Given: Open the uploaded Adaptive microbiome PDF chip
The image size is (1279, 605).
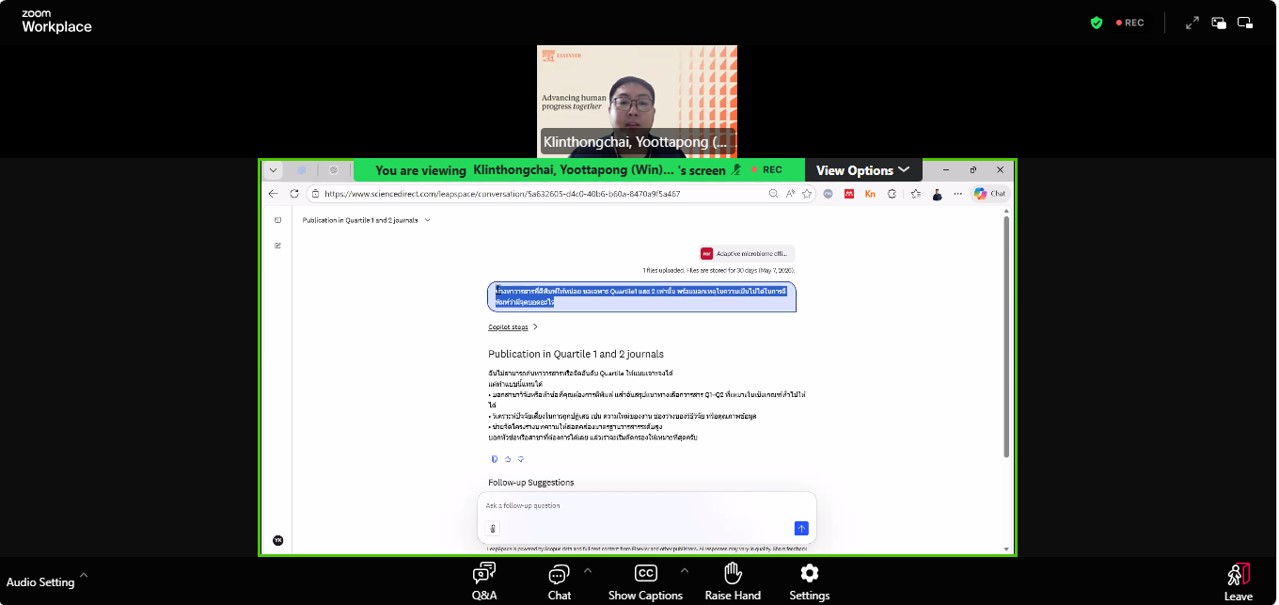Looking at the screenshot, I should click(747, 254).
